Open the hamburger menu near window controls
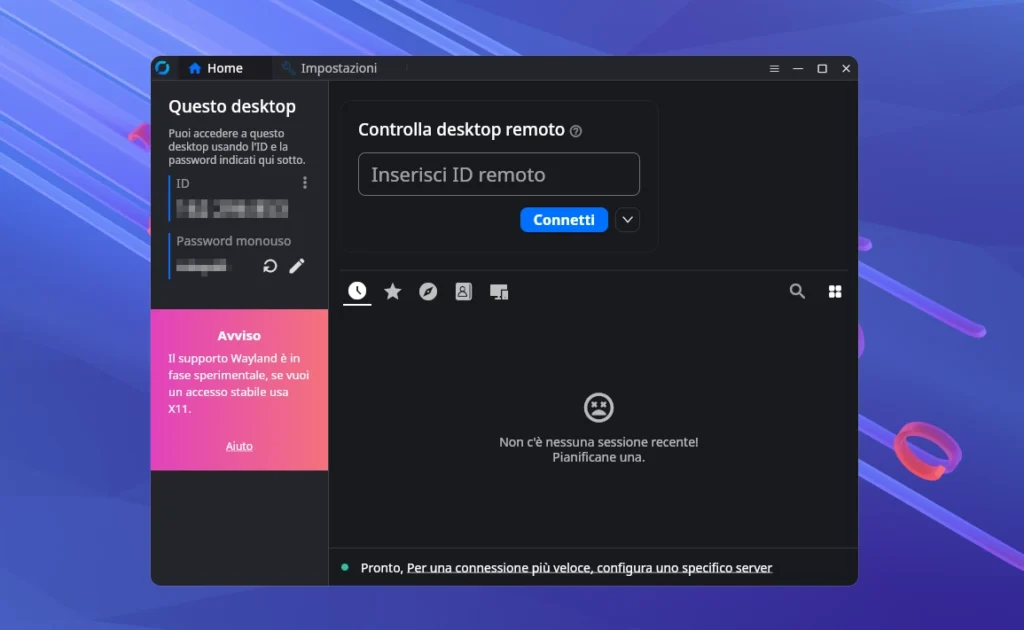The image size is (1024, 630). [x=774, y=68]
